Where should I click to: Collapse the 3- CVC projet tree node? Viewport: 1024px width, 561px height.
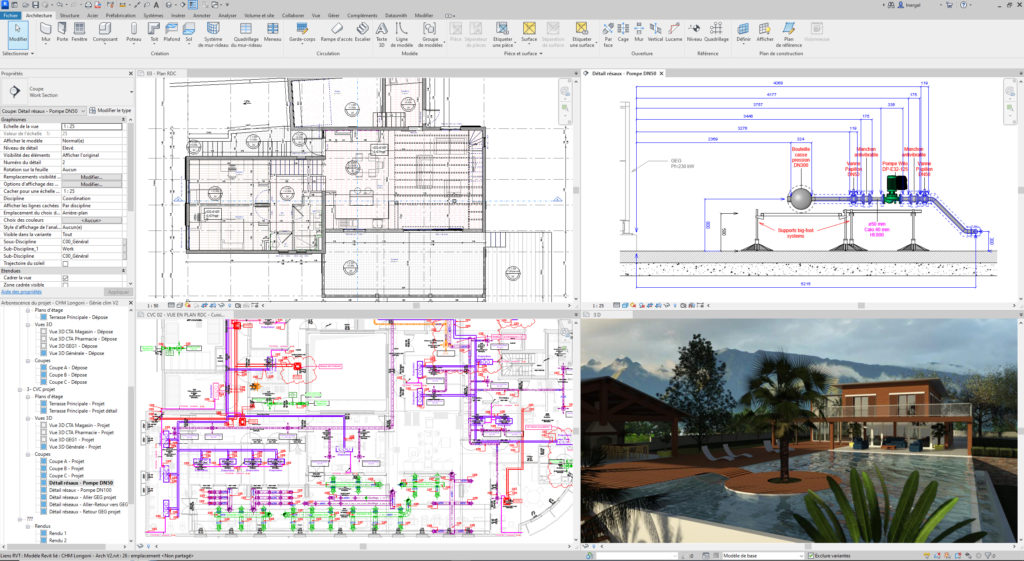click(20, 389)
